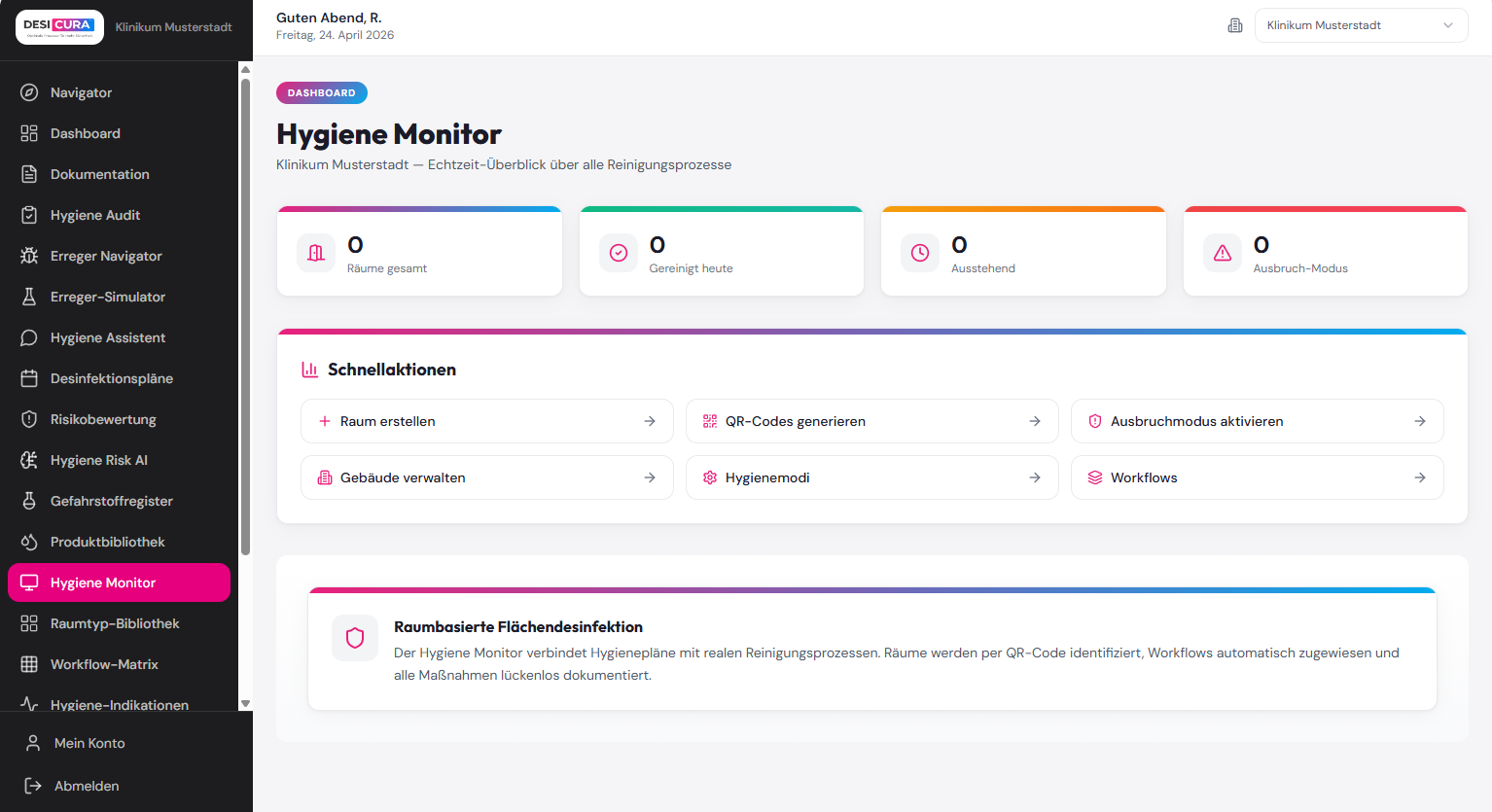Open Gebäude verwalten quick action

click(x=487, y=477)
